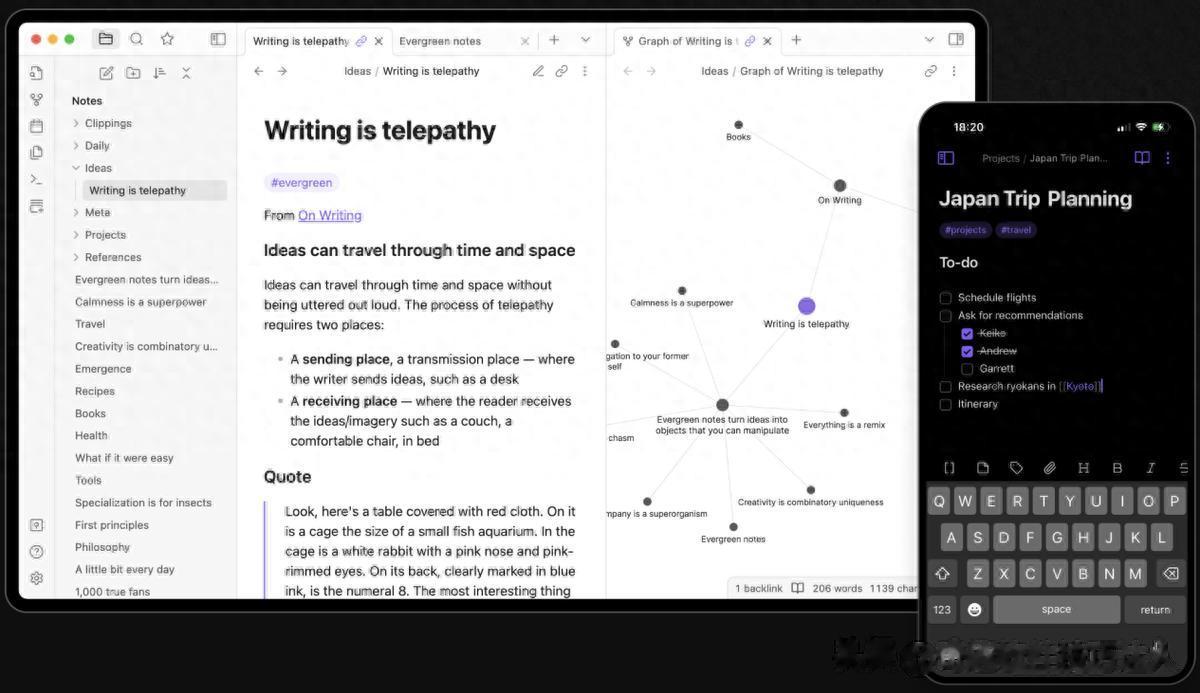The image size is (1200, 693).
Task: Change sort order in the file explorer
Action: click(x=159, y=73)
